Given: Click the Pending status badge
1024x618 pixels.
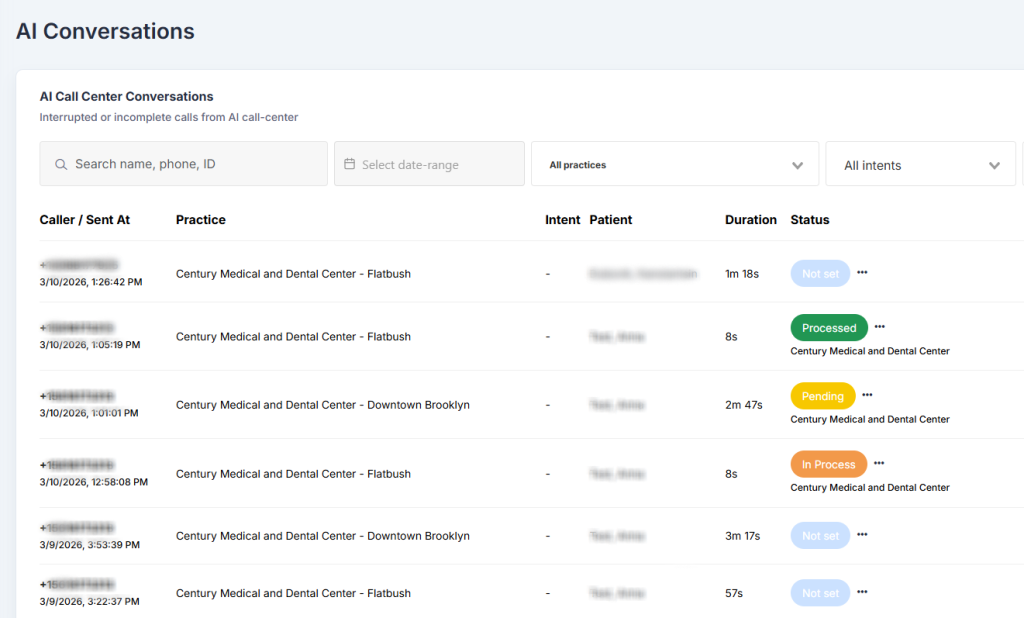Looking at the screenshot, I should pos(822,395).
